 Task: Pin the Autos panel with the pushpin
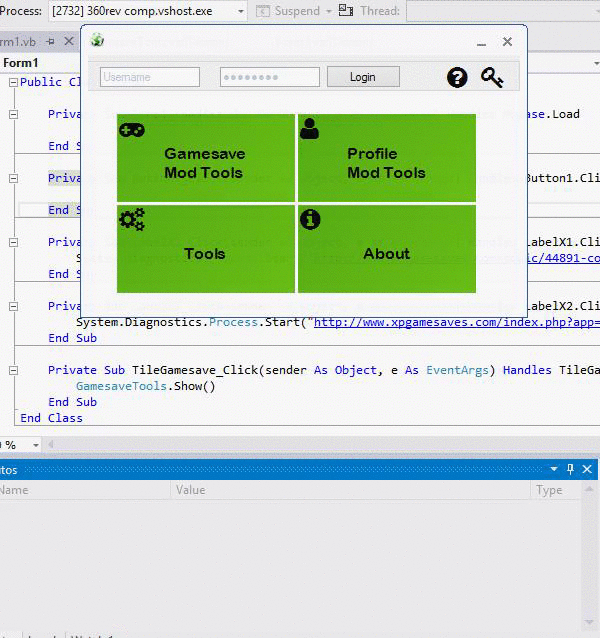click(571, 468)
